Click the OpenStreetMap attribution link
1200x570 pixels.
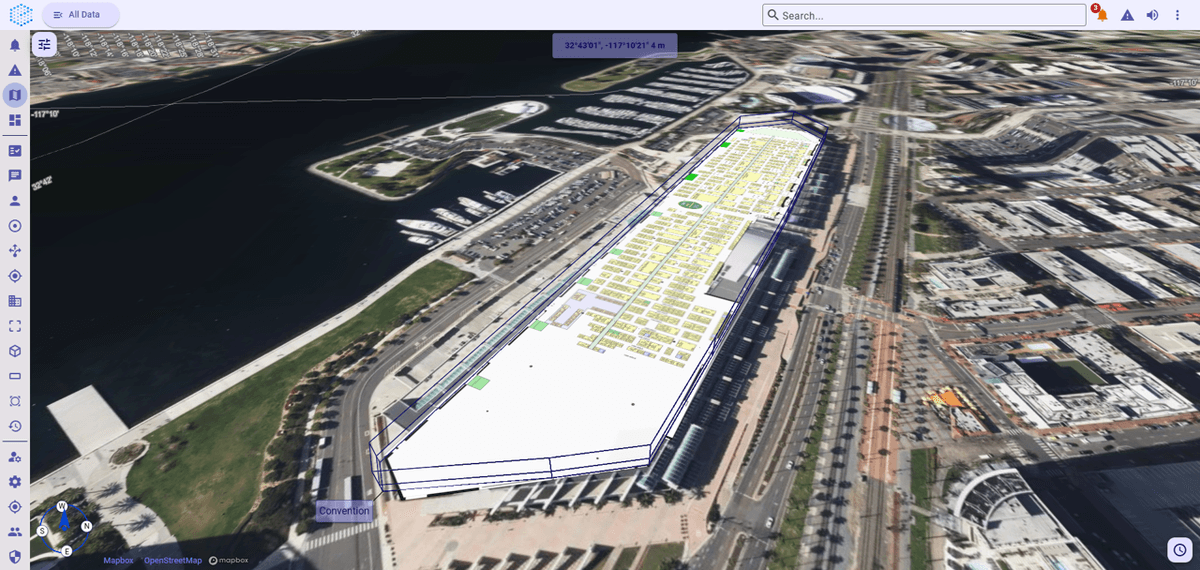(x=173, y=560)
